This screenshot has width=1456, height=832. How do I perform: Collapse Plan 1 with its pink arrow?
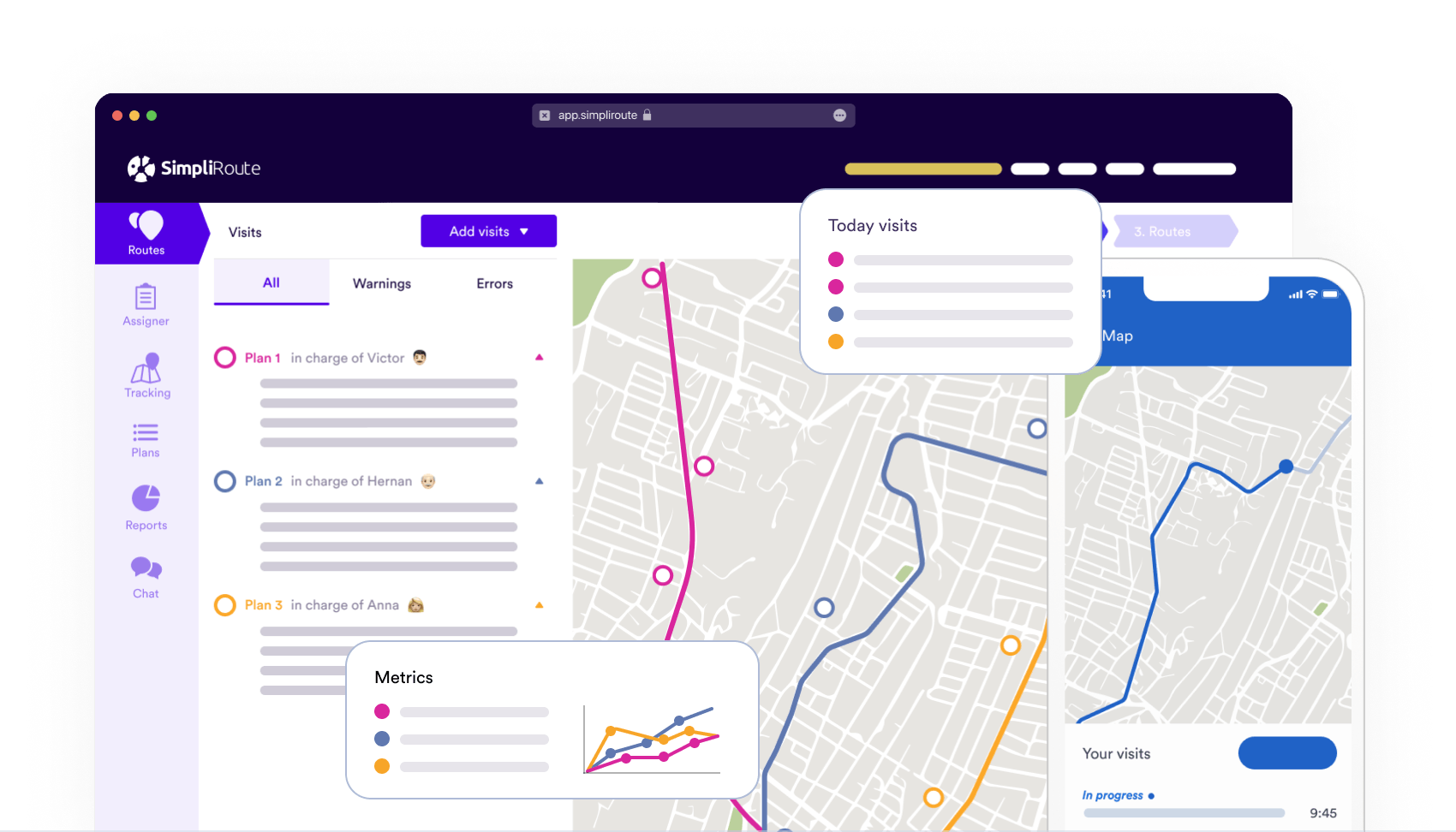pyautogui.click(x=540, y=357)
